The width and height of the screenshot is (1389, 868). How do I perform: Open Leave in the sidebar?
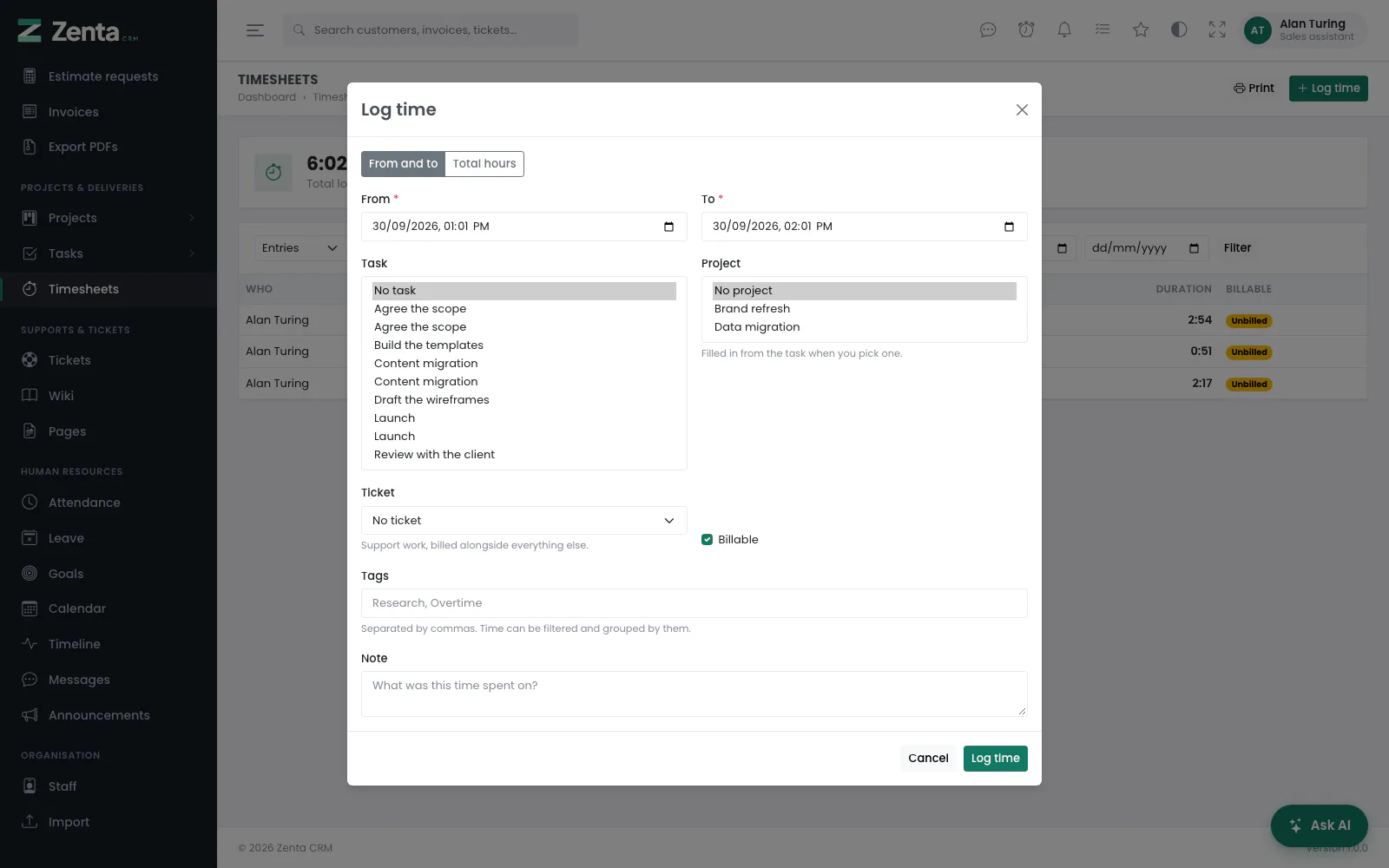(66, 538)
